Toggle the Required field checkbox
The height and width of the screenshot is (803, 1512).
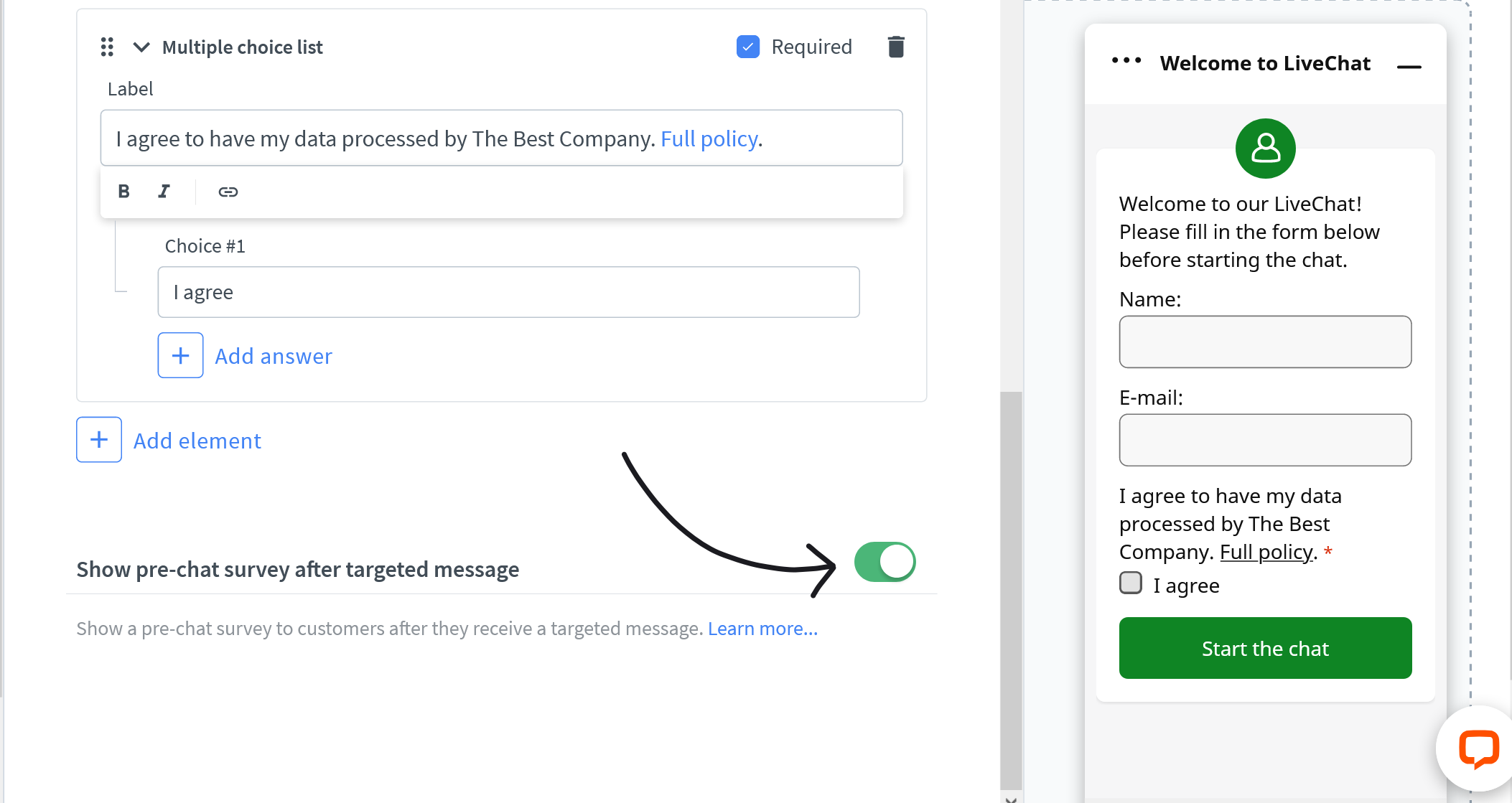(748, 46)
